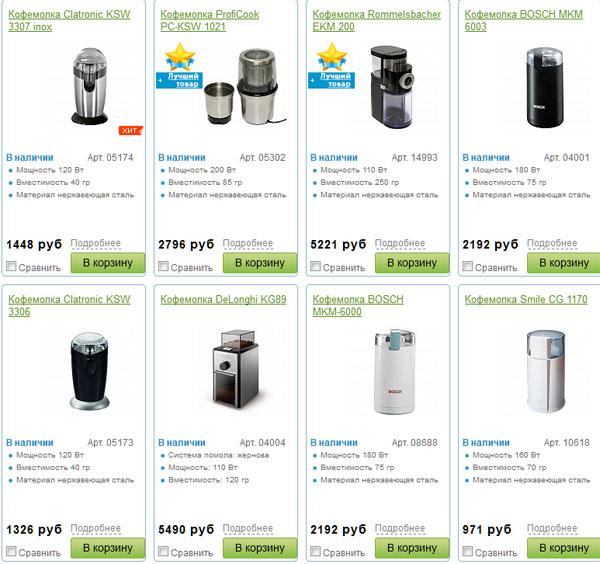Open the Clatronic KSW 3307 inox product image
This screenshot has width=600, height=564.
tap(90, 86)
